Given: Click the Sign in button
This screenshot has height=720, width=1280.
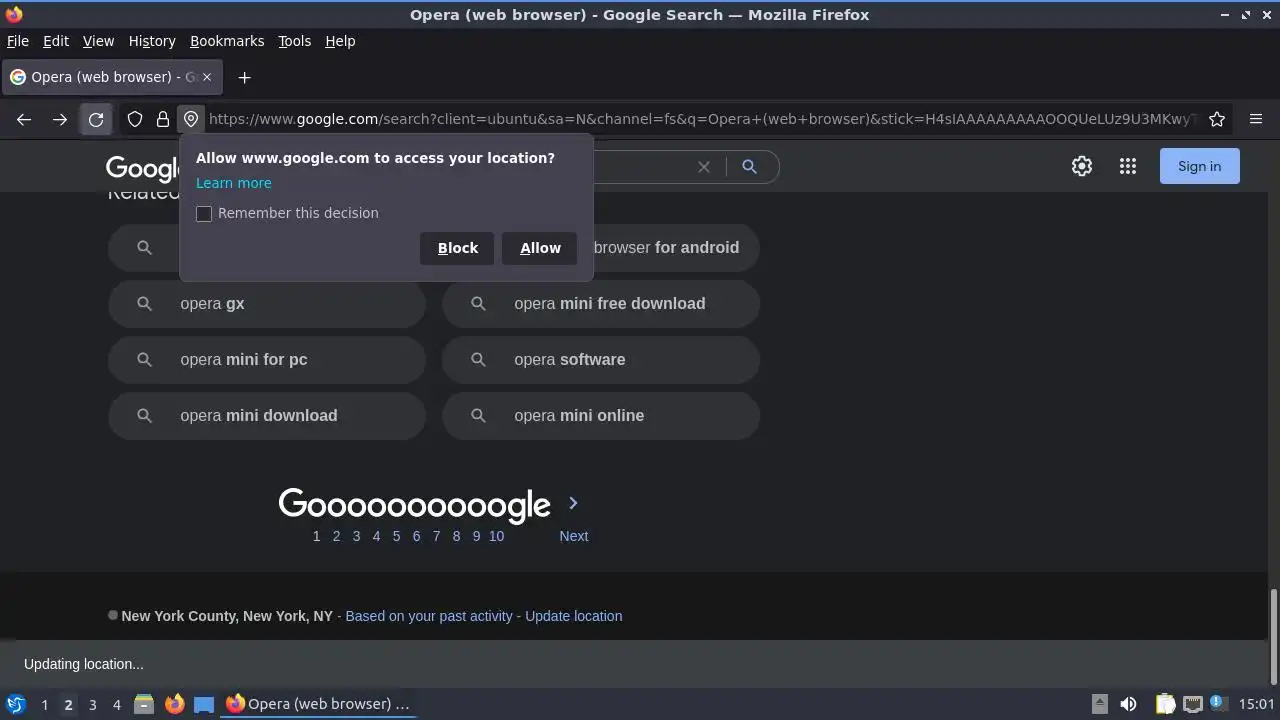Looking at the screenshot, I should coord(1199,166).
